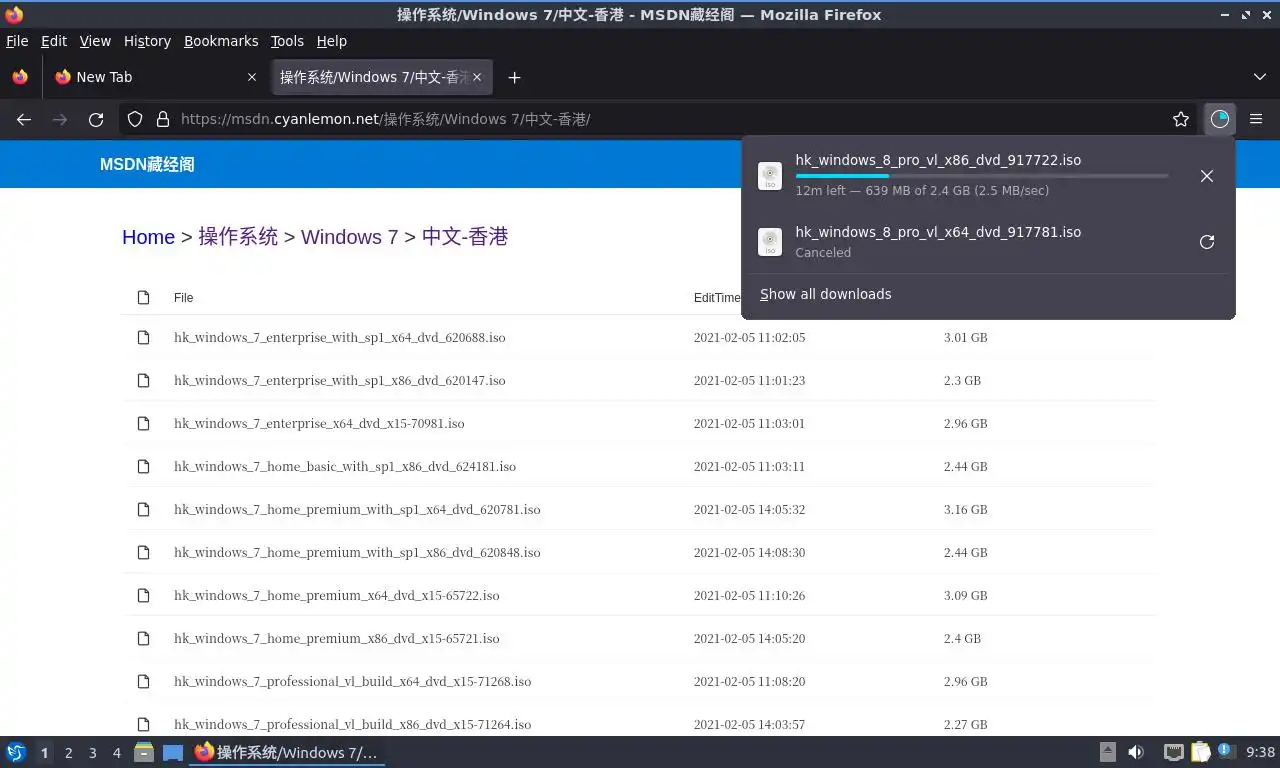Open hk_windows_7_enterprise_x64_dvd_x15-70981.iso

(x=319, y=424)
